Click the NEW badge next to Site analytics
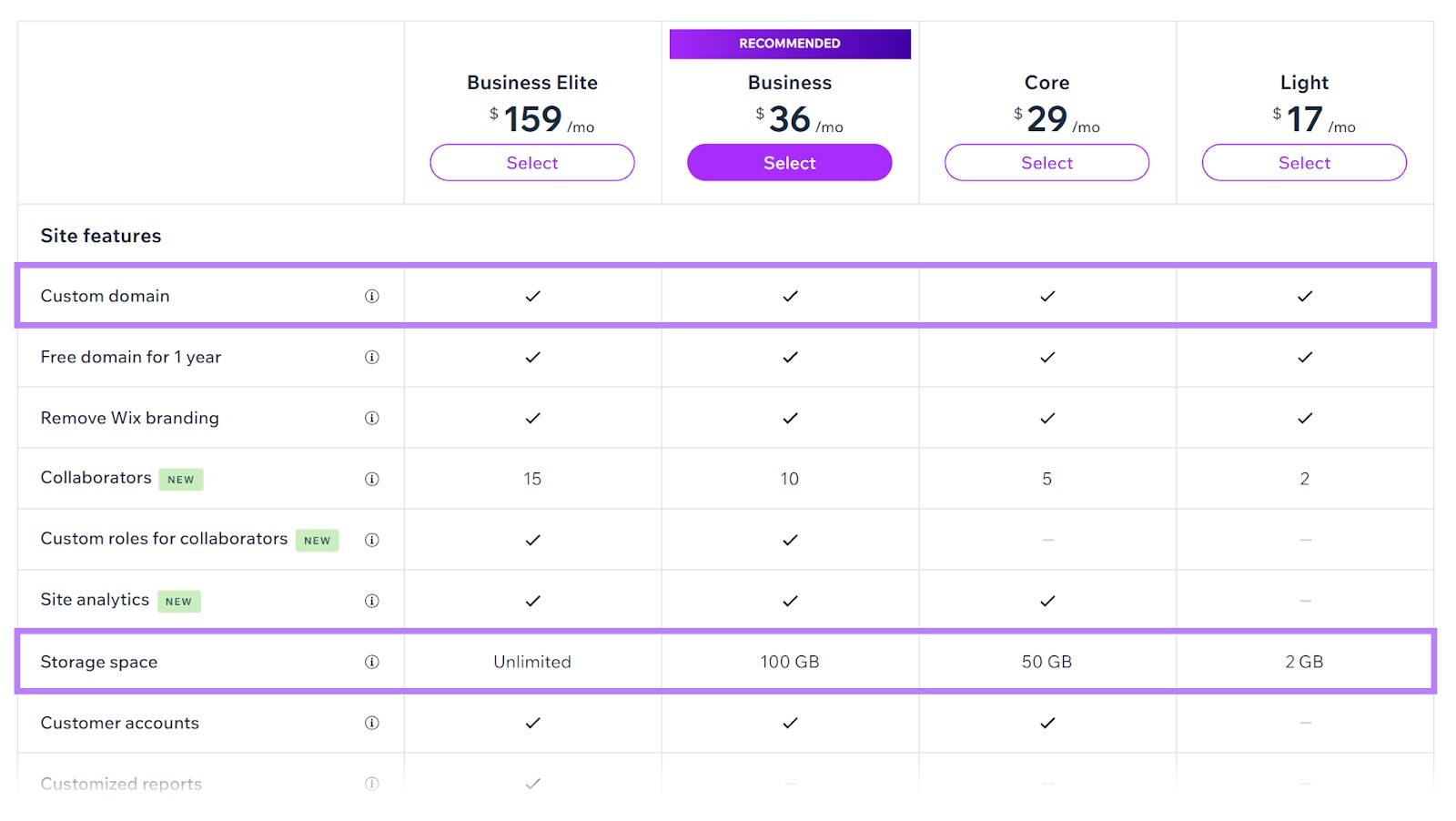The height and width of the screenshot is (821, 1456). pyautogui.click(x=178, y=601)
